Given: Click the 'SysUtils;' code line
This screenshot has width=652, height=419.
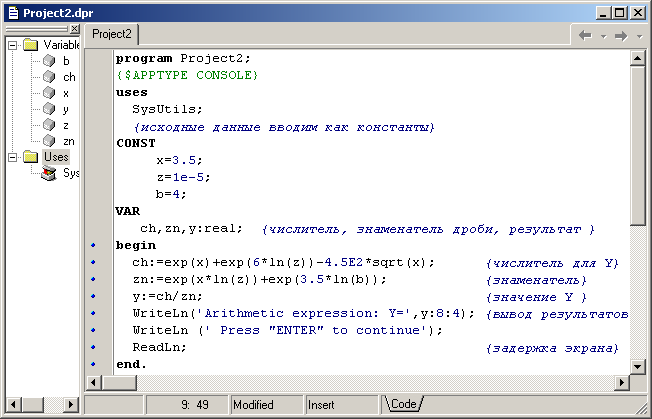Looking at the screenshot, I should pyautogui.click(x=167, y=109).
